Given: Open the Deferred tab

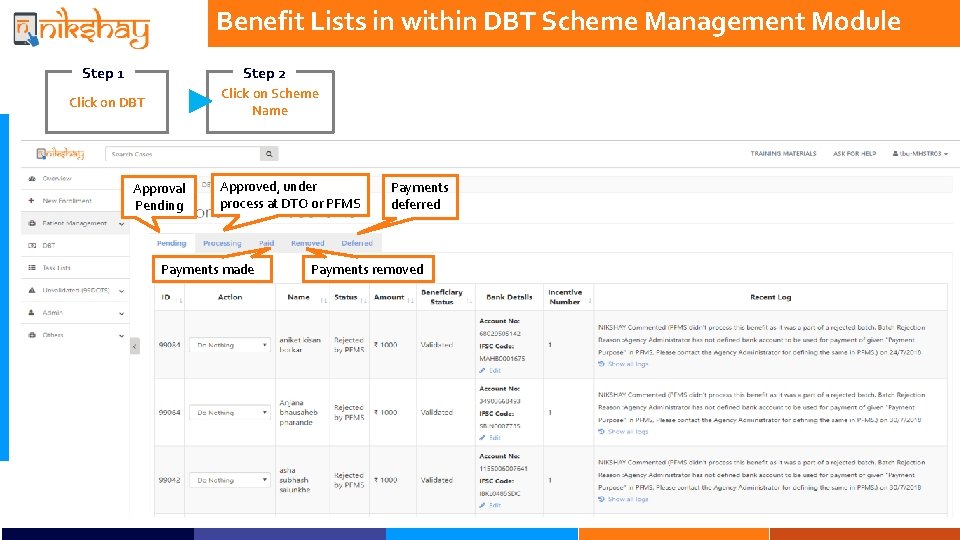Looking at the screenshot, I should pos(357,243).
